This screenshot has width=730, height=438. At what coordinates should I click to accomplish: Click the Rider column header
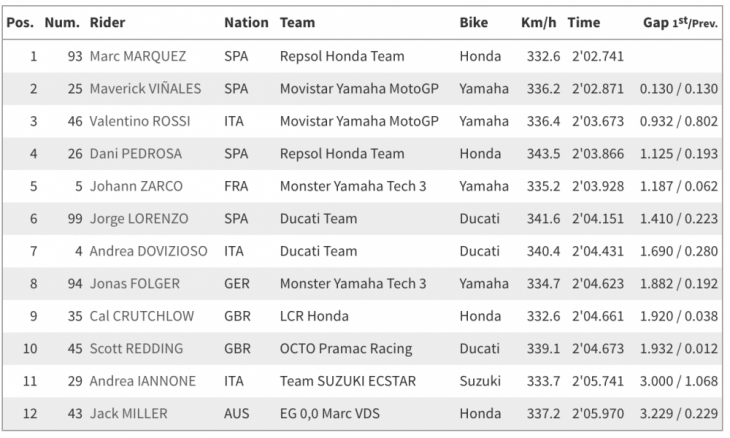coord(107,22)
